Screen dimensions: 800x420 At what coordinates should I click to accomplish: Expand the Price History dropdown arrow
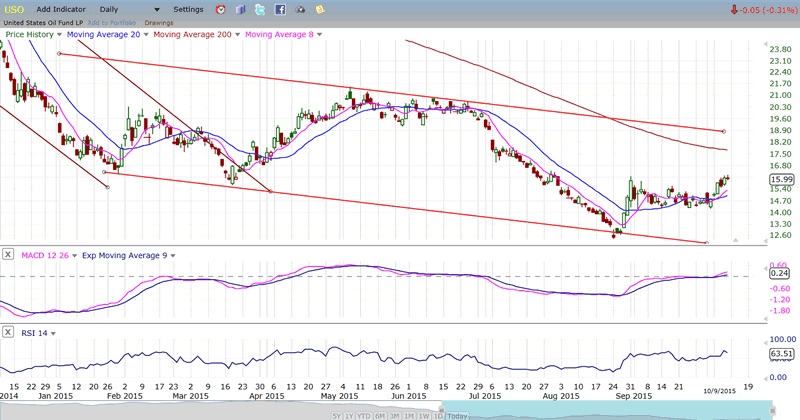(x=59, y=34)
